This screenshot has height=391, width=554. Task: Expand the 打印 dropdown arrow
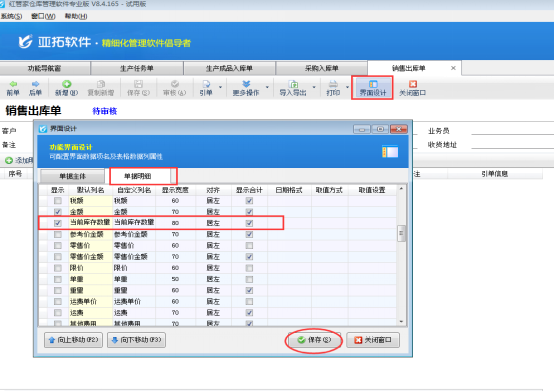click(347, 87)
